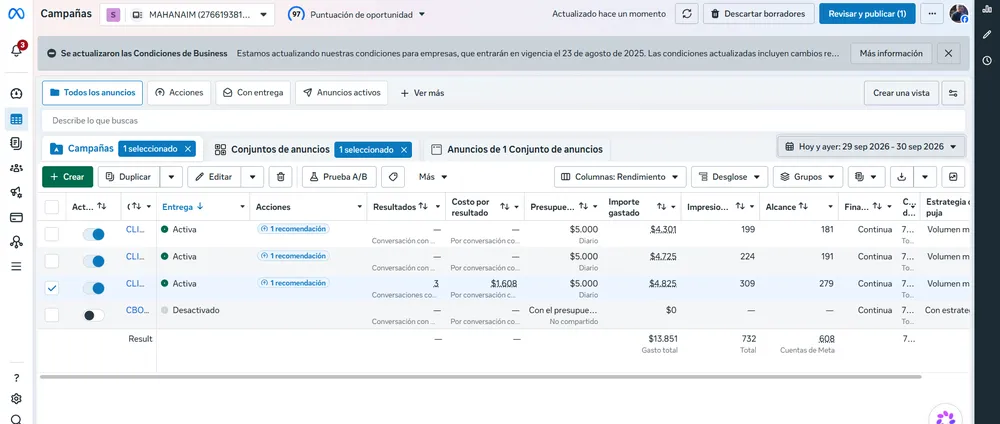1000x424 pixels.
Task: Select the Todos los anuncios view
Action: (92, 92)
